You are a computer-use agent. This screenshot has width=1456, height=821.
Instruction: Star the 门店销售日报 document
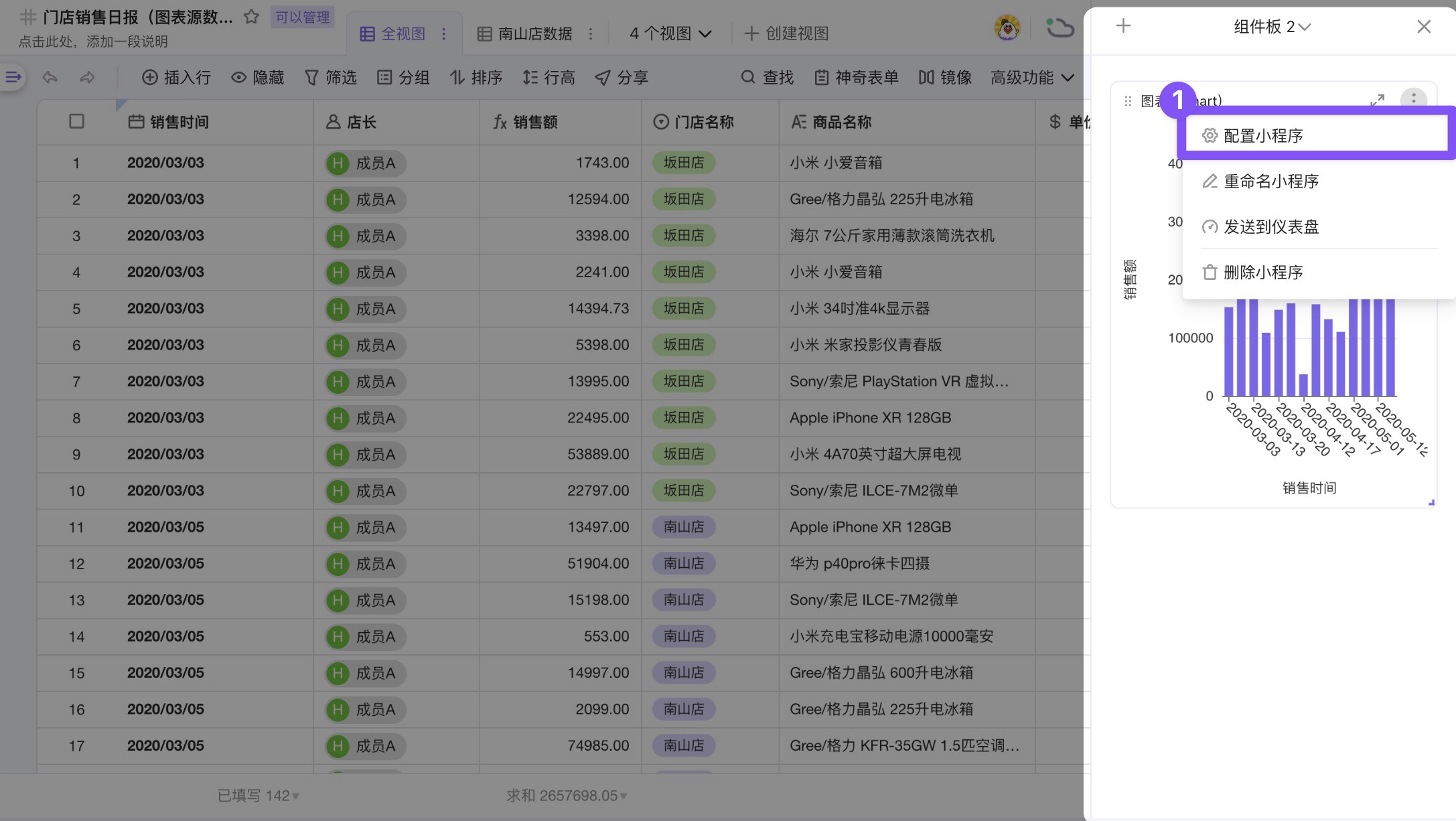(251, 17)
